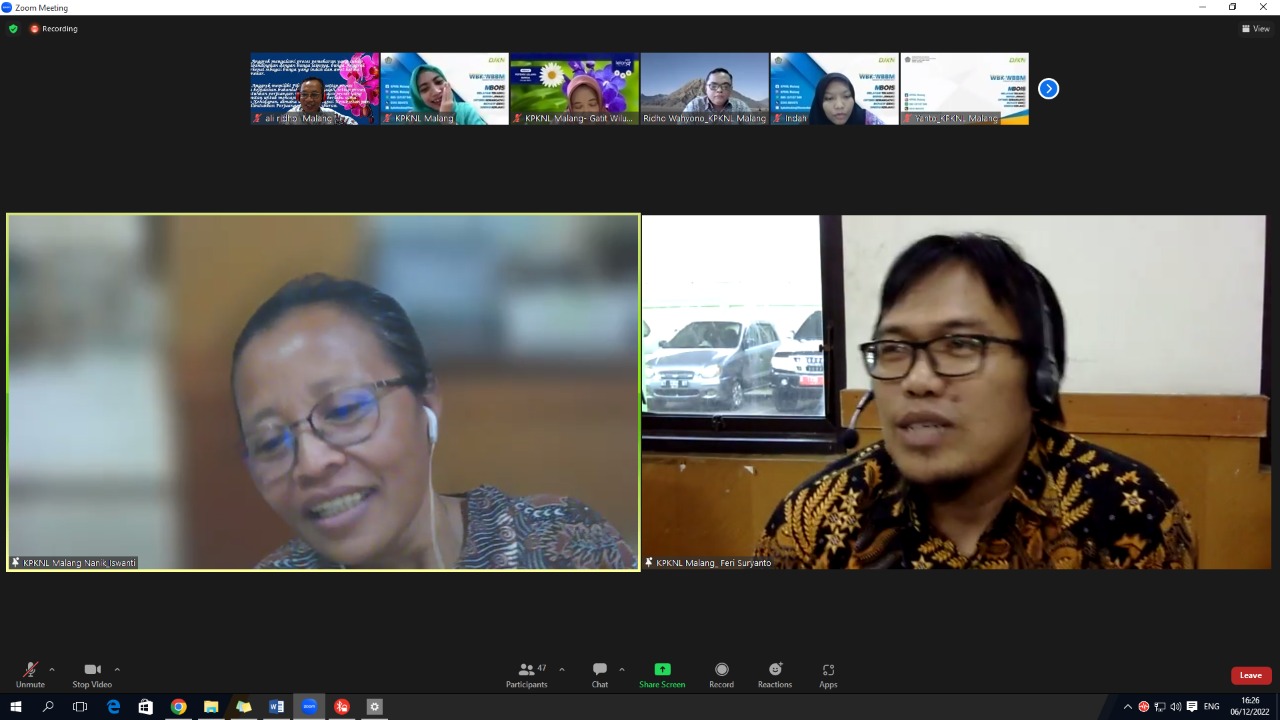The image size is (1280, 720).
Task: Expand the arrow next to Participants
Action: click(562, 670)
